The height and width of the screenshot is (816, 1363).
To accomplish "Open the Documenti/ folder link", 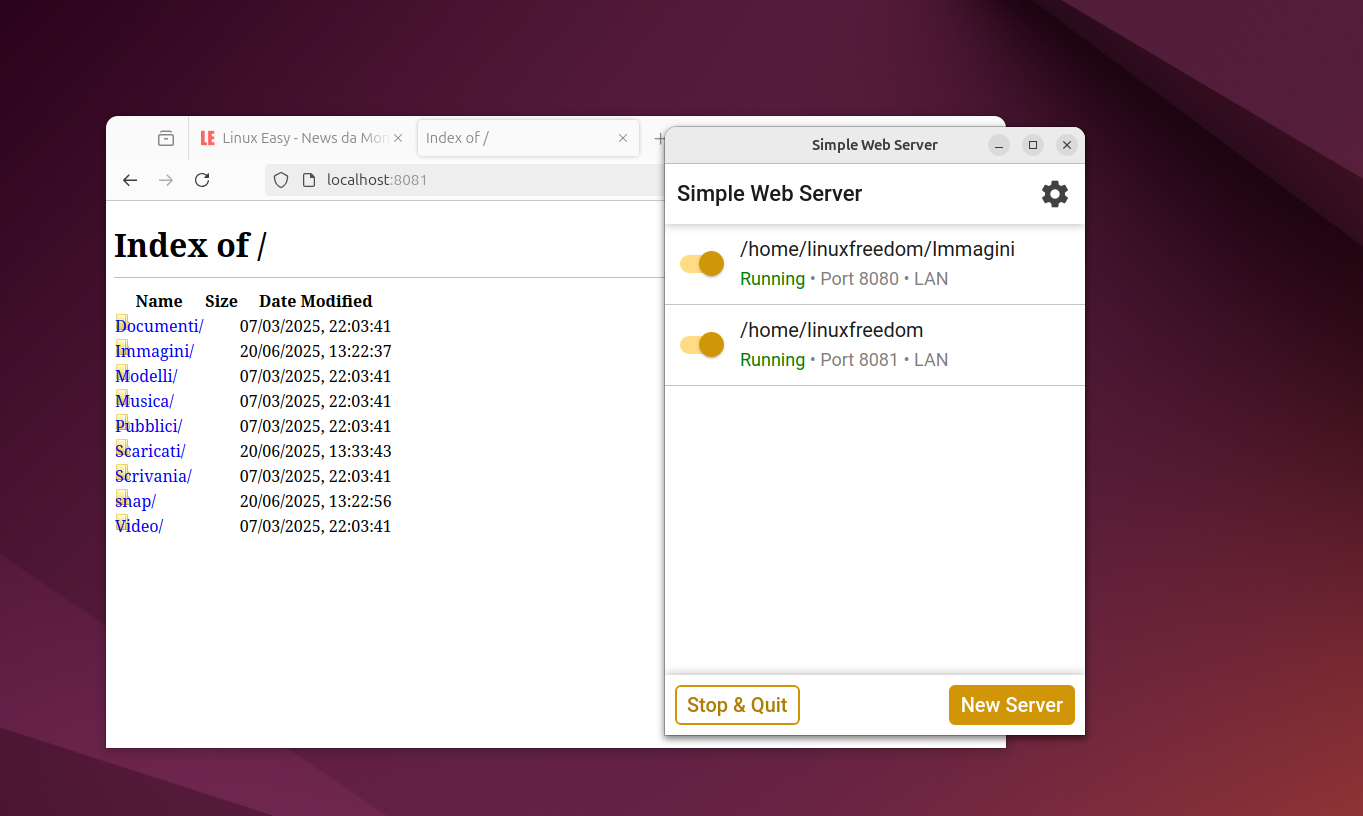I will (160, 326).
